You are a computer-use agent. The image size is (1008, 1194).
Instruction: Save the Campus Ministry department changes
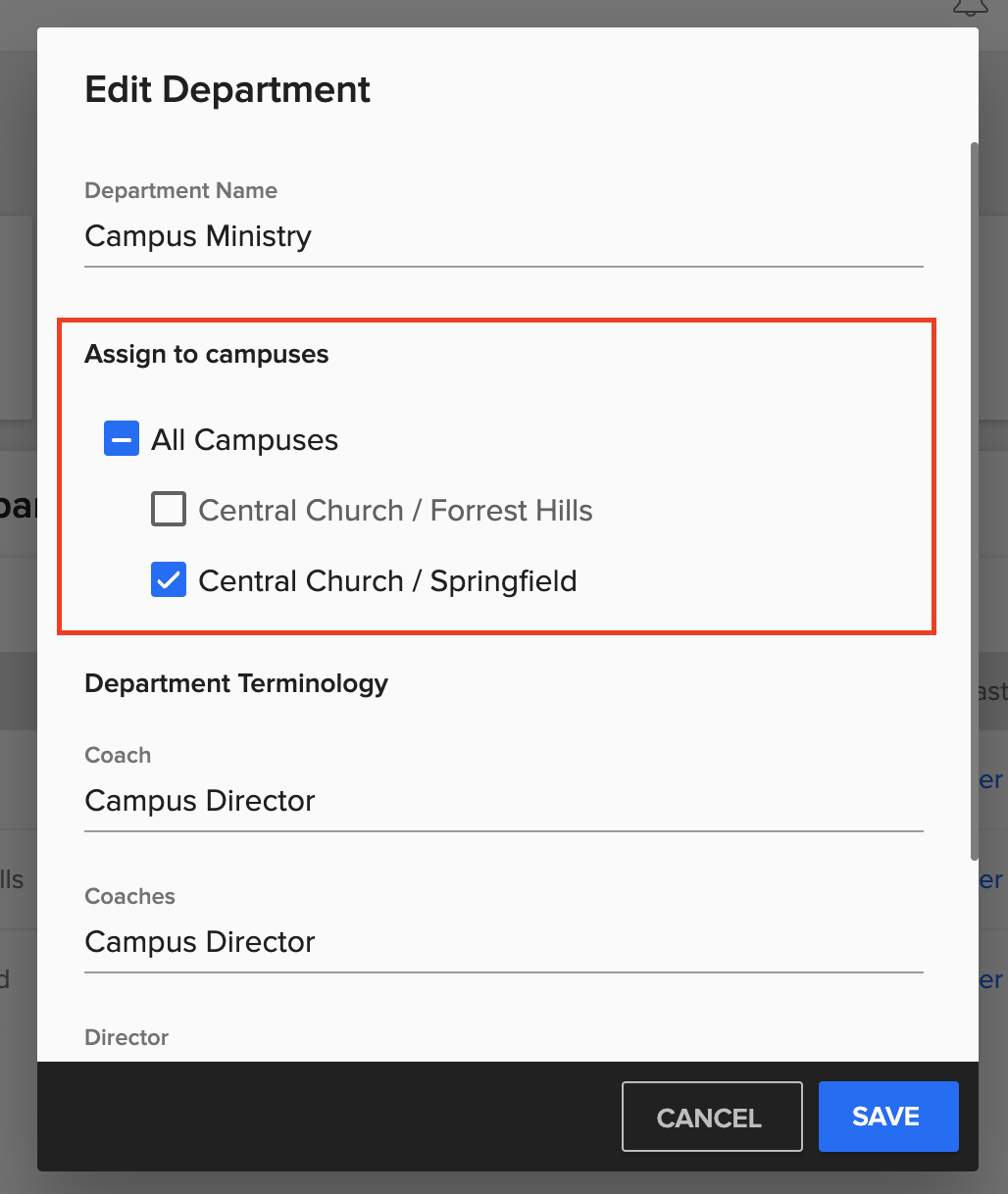887,1117
